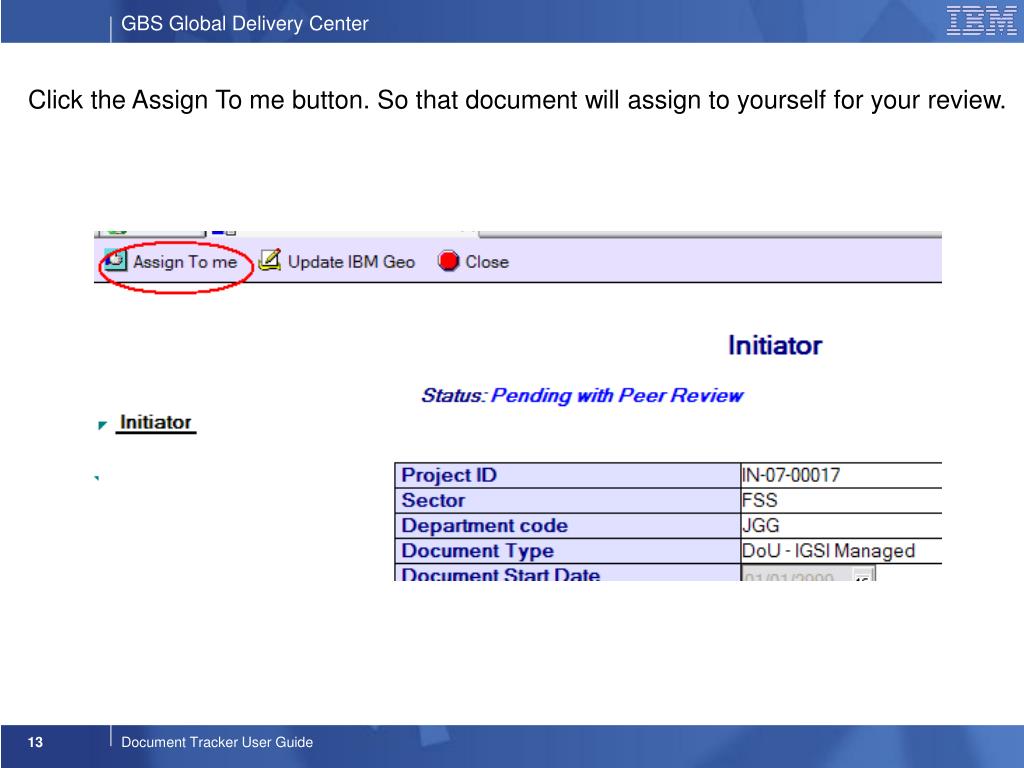
Task: Click the Project ID field label
Action: (x=449, y=475)
